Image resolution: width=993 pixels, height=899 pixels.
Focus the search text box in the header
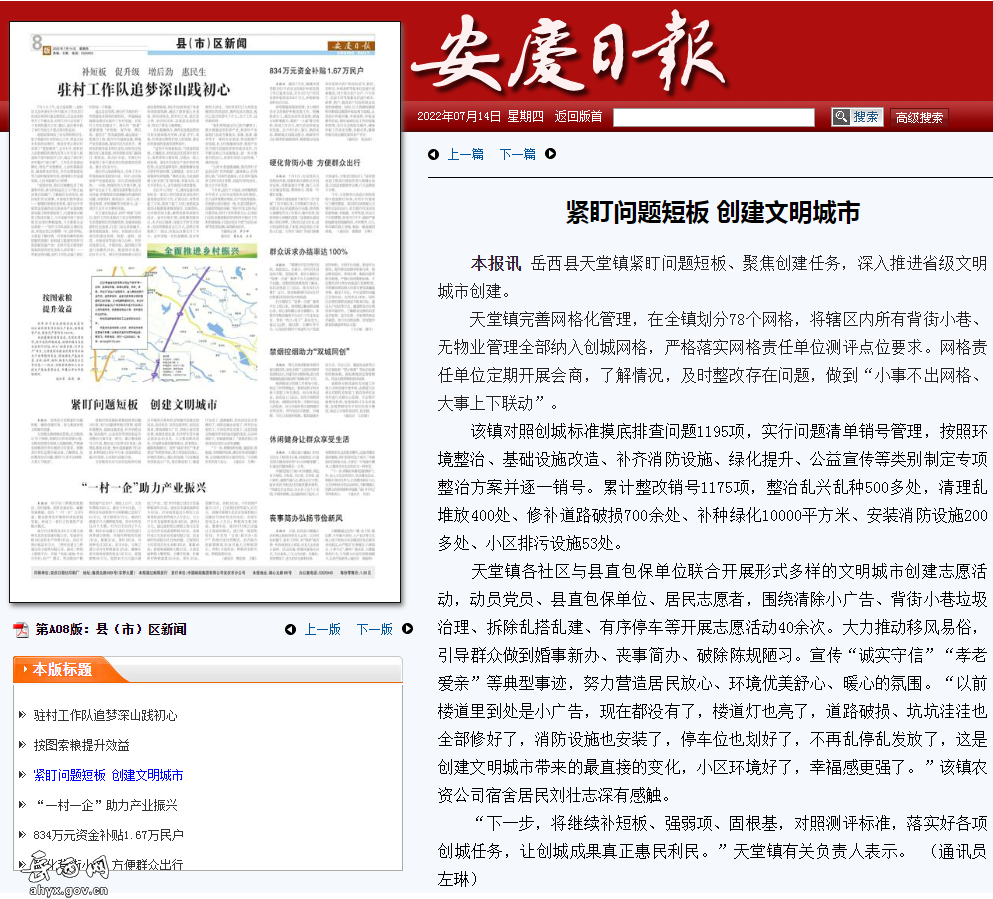click(x=714, y=117)
